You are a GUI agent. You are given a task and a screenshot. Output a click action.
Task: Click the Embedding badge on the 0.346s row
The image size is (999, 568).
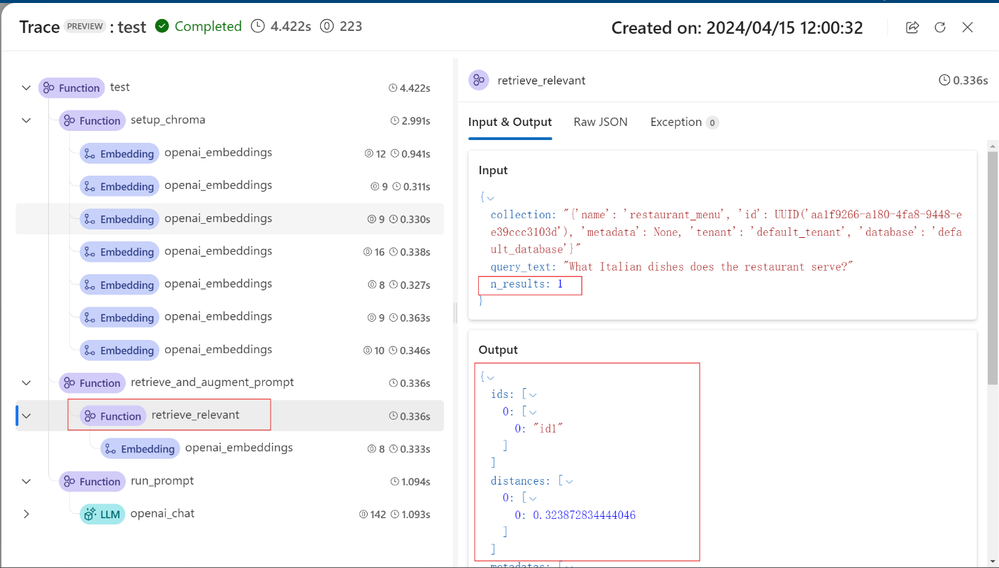[x=119, y=350]
